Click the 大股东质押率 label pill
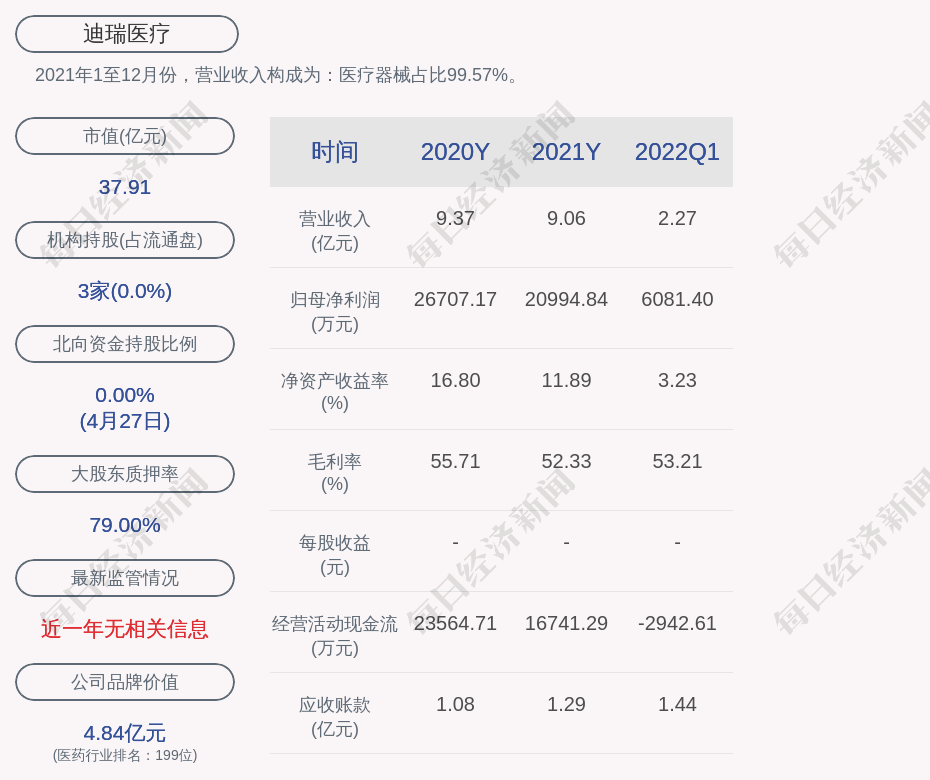The height and width of the screenshot is (780, 930). (x=125, y=474)
